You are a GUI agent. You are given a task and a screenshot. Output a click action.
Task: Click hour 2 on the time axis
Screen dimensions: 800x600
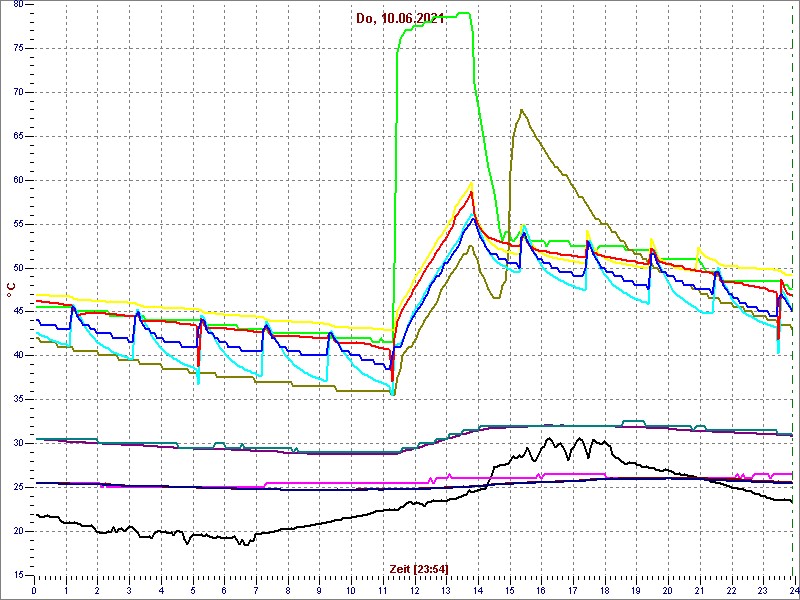coord(97,590)
